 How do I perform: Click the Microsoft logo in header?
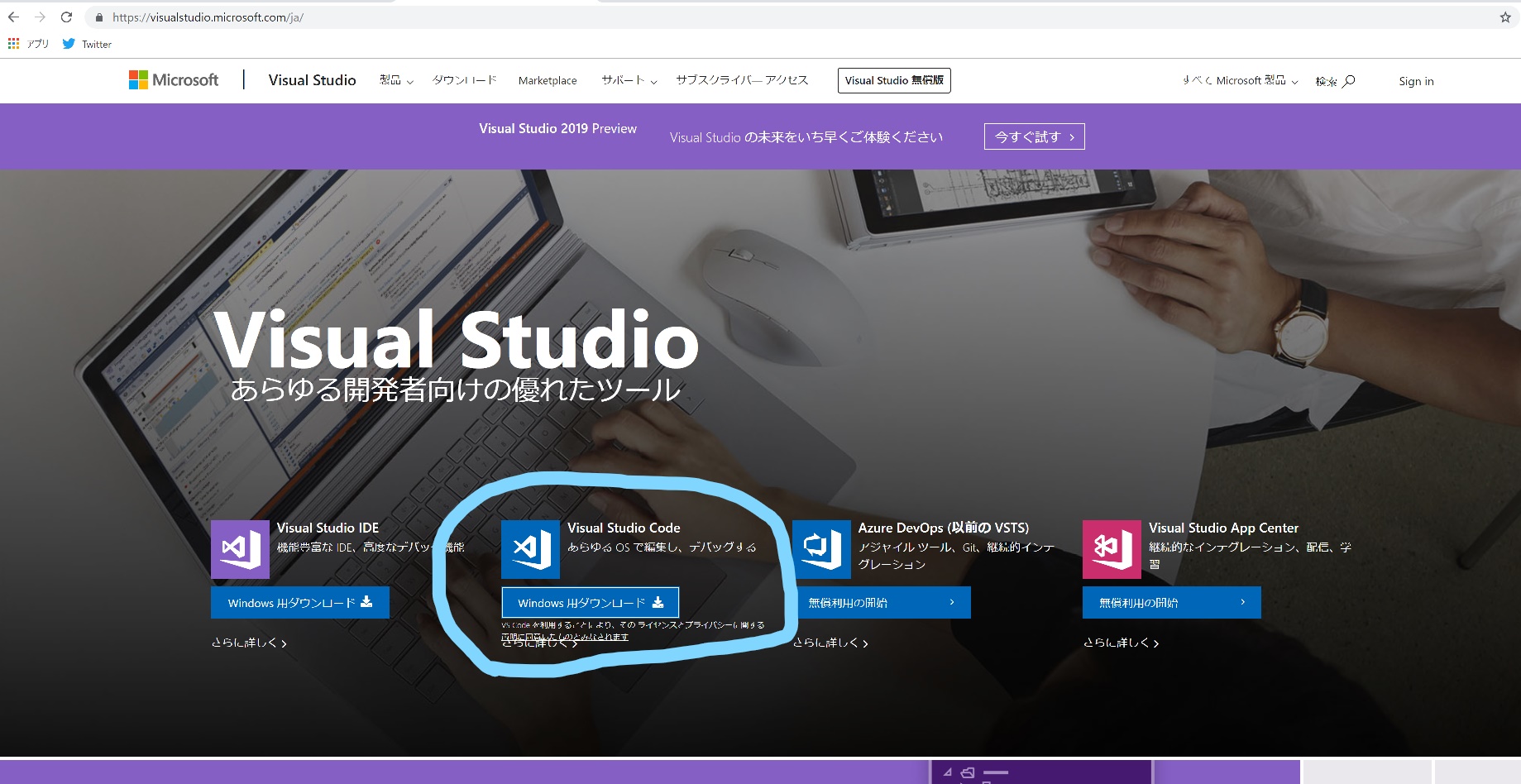click(x=174, y=80)
